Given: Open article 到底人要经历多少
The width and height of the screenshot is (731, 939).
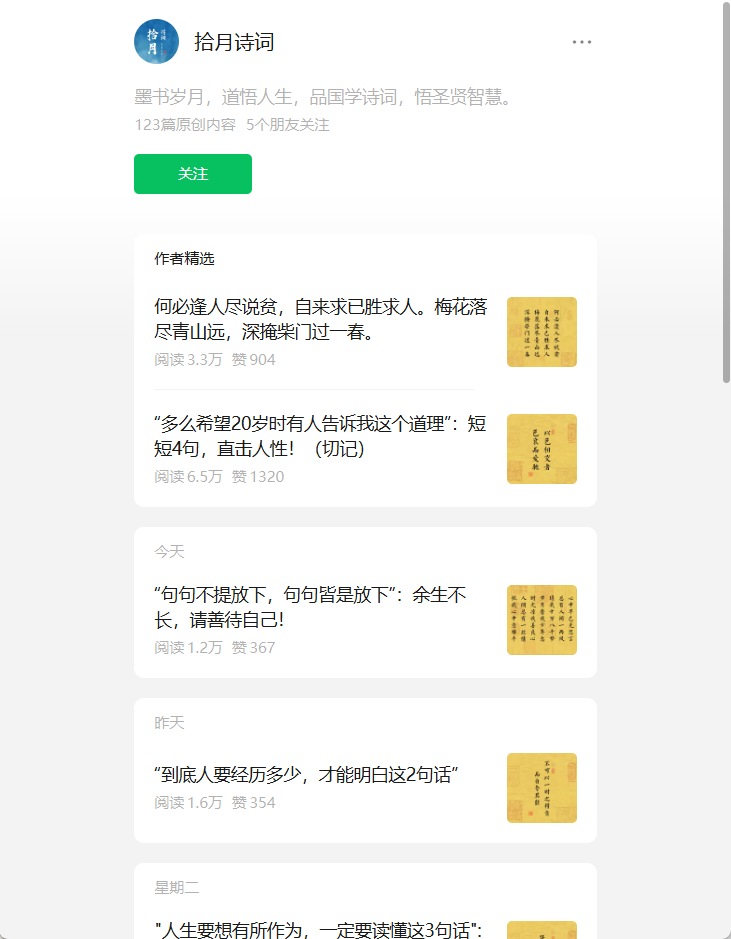Looking at the screenshot, I should (307, 774).
